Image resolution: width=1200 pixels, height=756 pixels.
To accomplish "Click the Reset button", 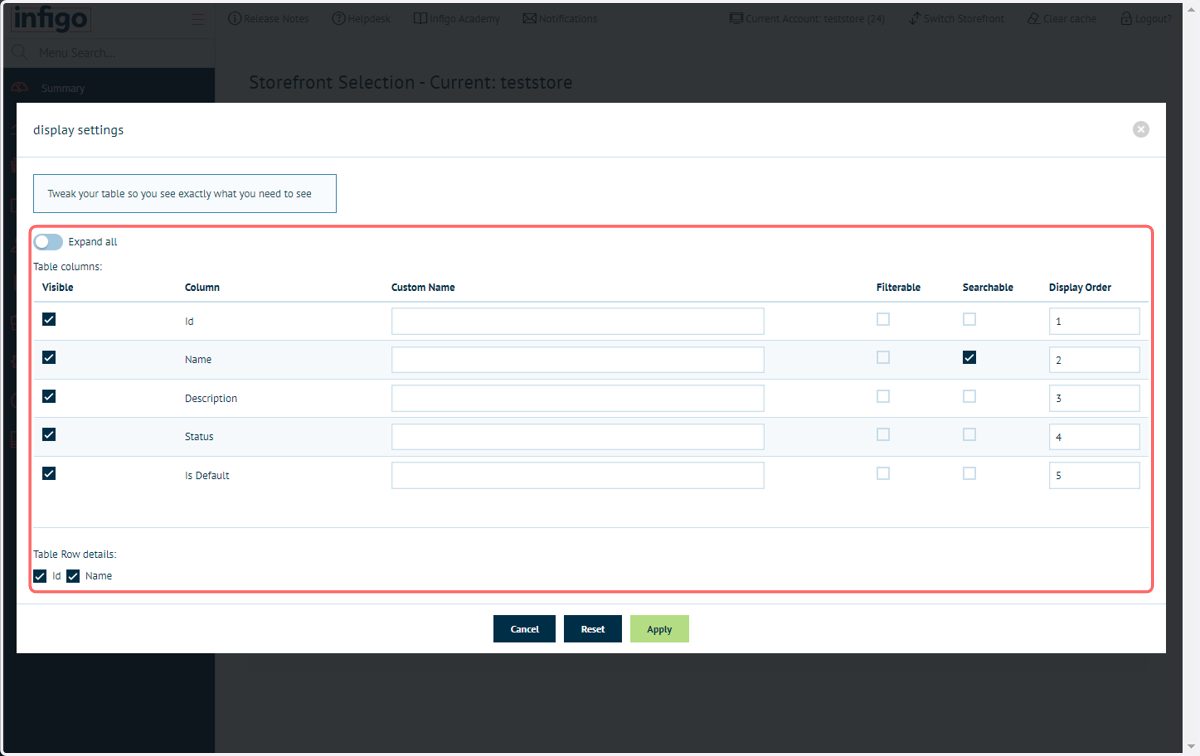I will click(x=593, y=629).
